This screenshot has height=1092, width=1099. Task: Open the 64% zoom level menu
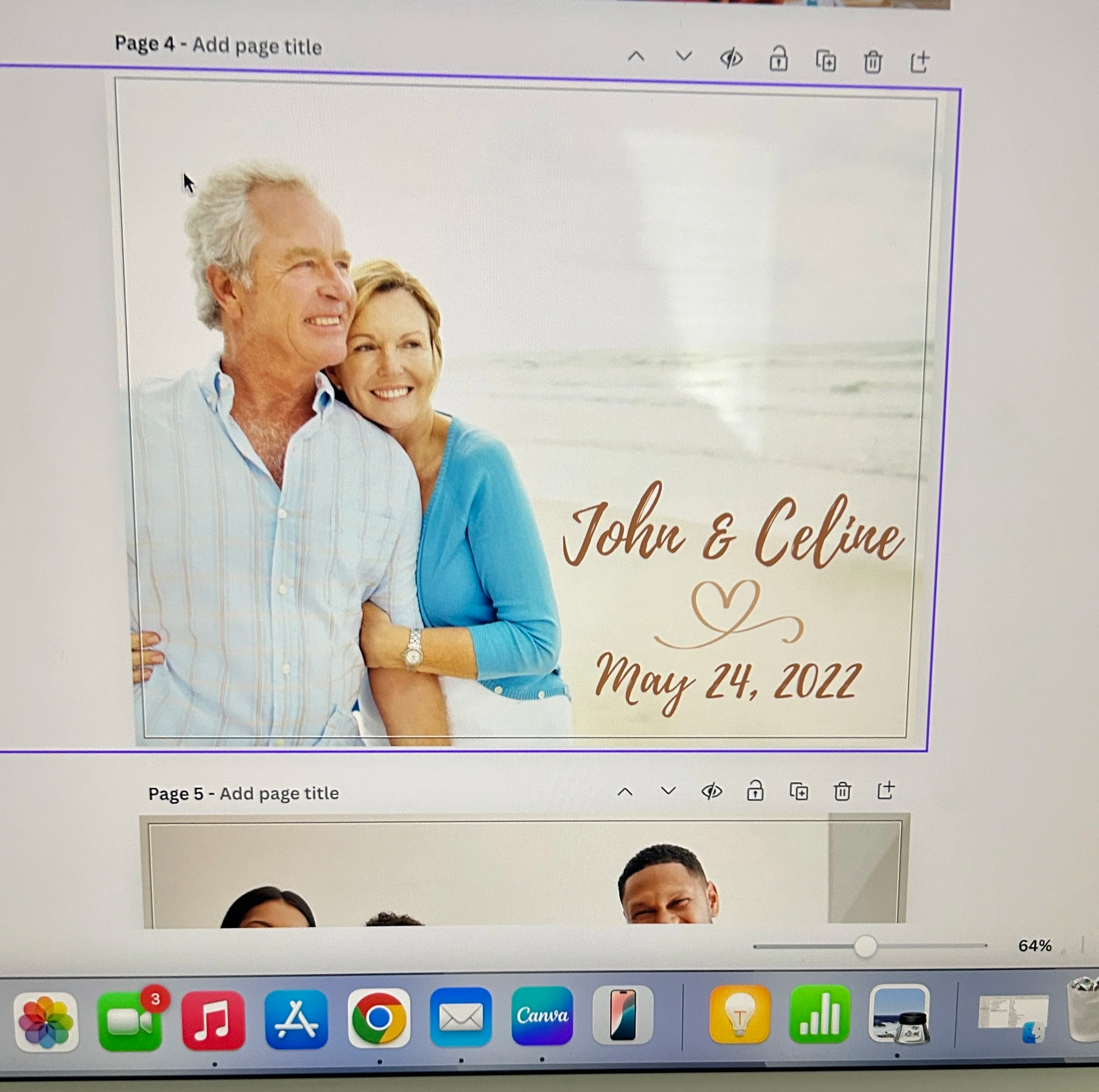[1034, 946]
